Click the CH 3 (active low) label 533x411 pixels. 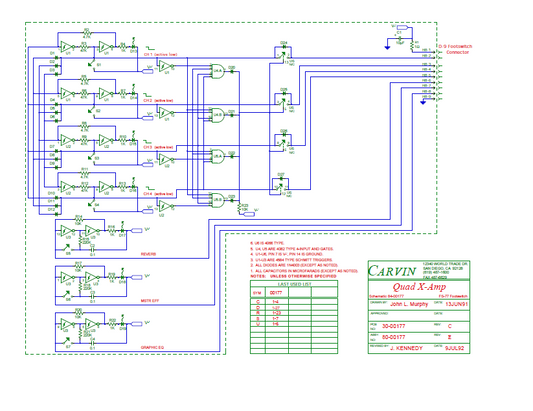[158, 147]
